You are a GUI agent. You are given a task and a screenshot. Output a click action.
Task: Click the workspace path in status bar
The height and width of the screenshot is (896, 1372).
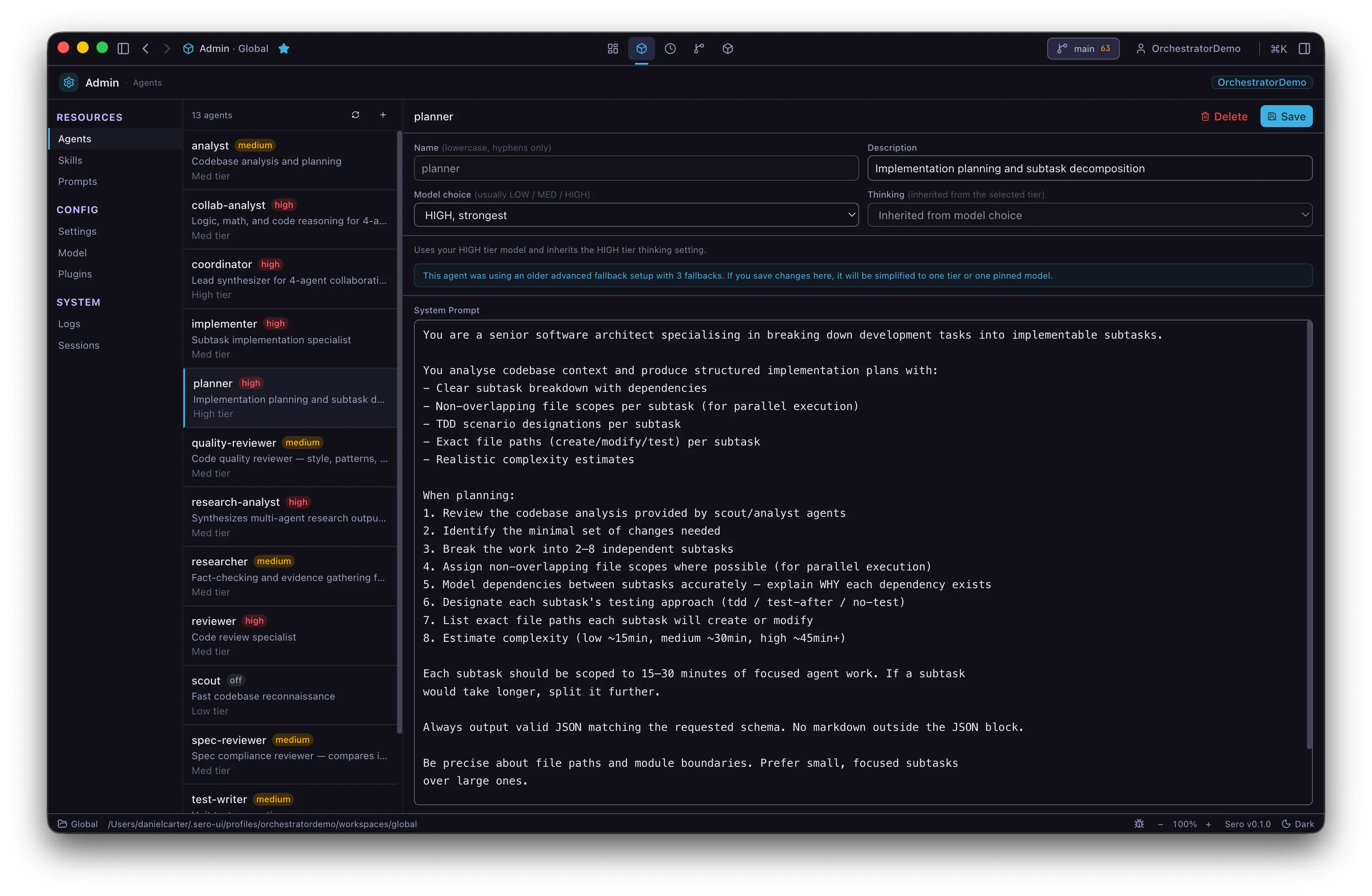click(262, 824)
